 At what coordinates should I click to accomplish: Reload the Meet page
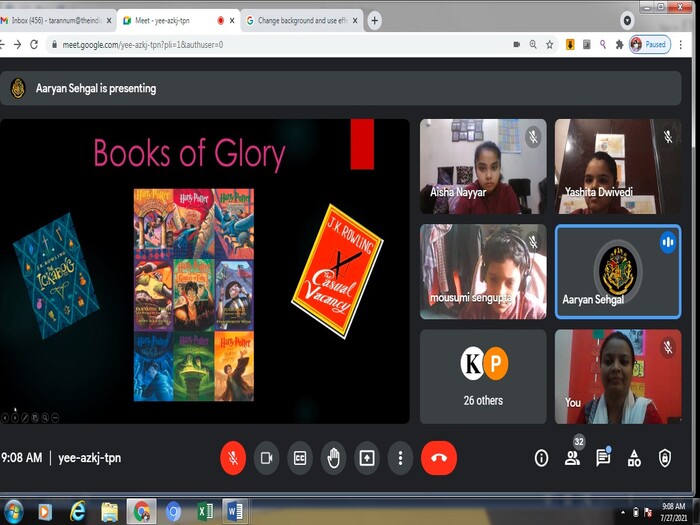pos(34,44)
